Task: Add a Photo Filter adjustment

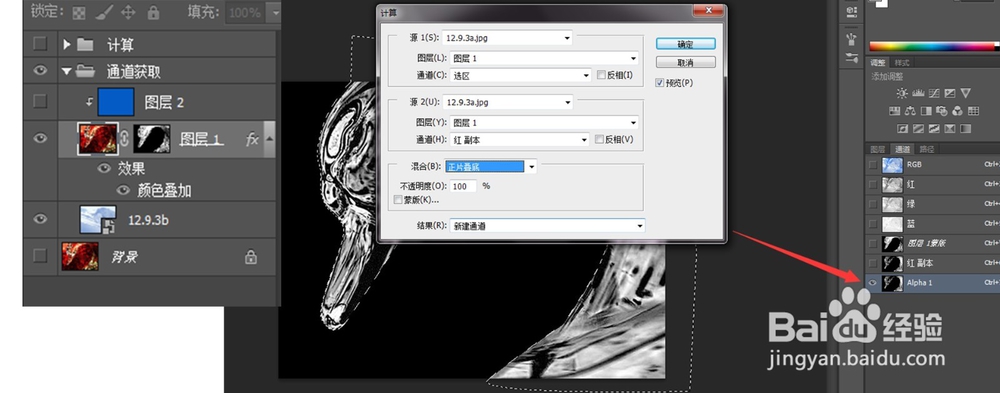Action: (941, 111)
